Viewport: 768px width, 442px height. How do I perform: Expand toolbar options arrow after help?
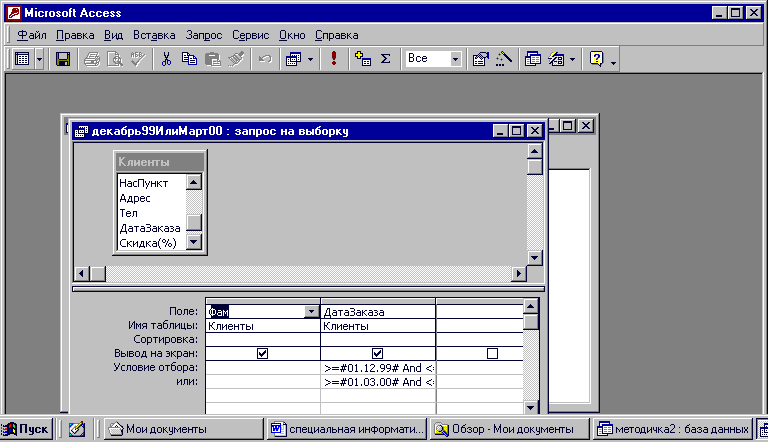click(613, 62)
